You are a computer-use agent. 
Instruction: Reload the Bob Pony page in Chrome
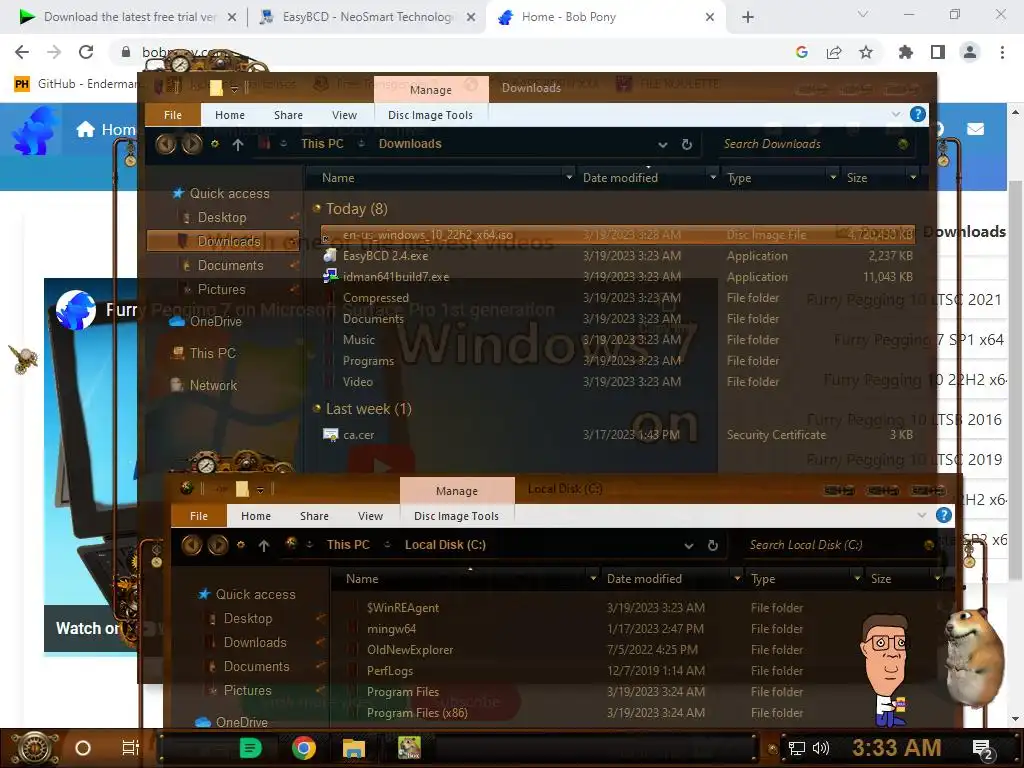[x=86, y=52]
